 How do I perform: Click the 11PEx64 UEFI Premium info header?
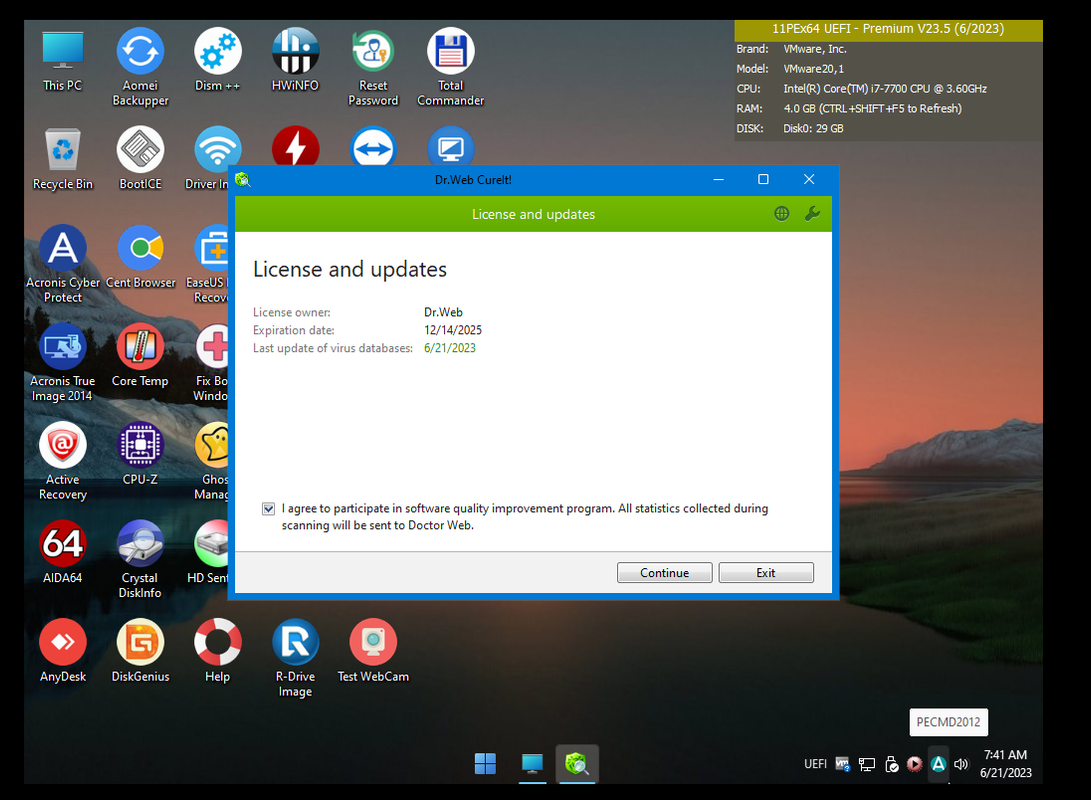click(x=888, y=29)
